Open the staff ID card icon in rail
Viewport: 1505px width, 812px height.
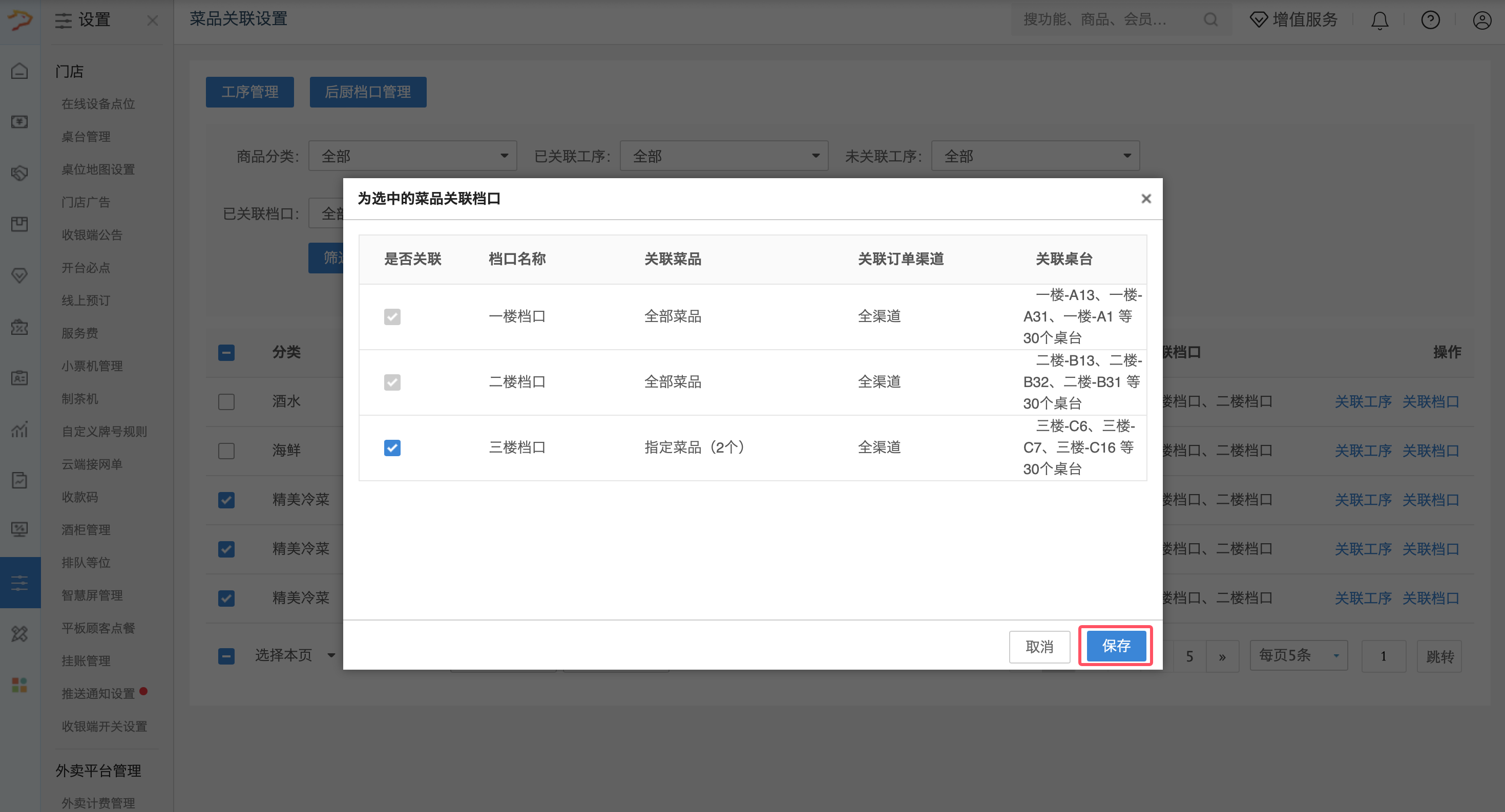(x=20, y=378)
